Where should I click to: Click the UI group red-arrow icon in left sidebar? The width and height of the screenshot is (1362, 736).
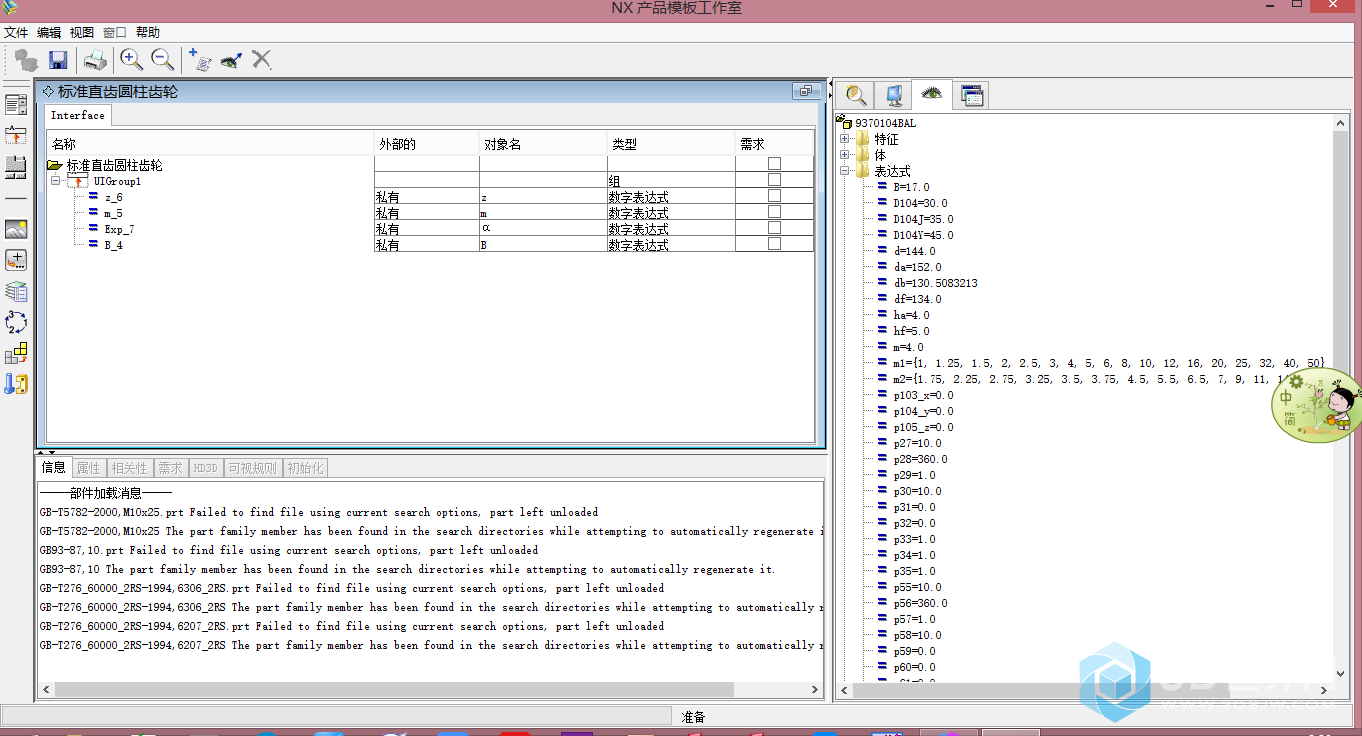point(16,135)
